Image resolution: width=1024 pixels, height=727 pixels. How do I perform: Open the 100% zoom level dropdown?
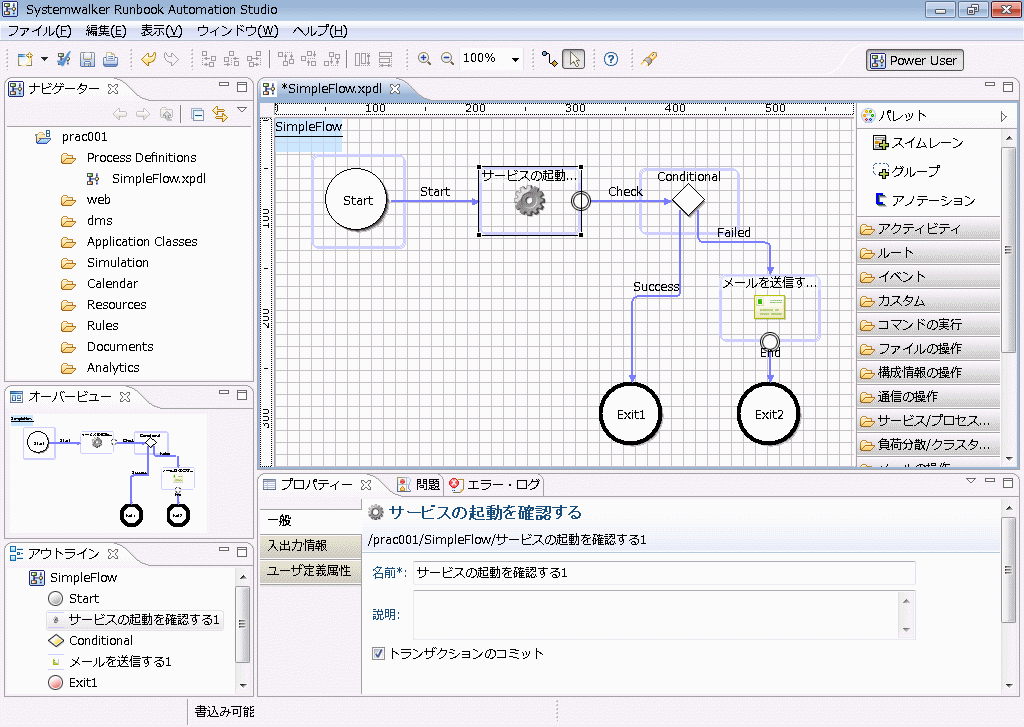click(x=515, y=59)
